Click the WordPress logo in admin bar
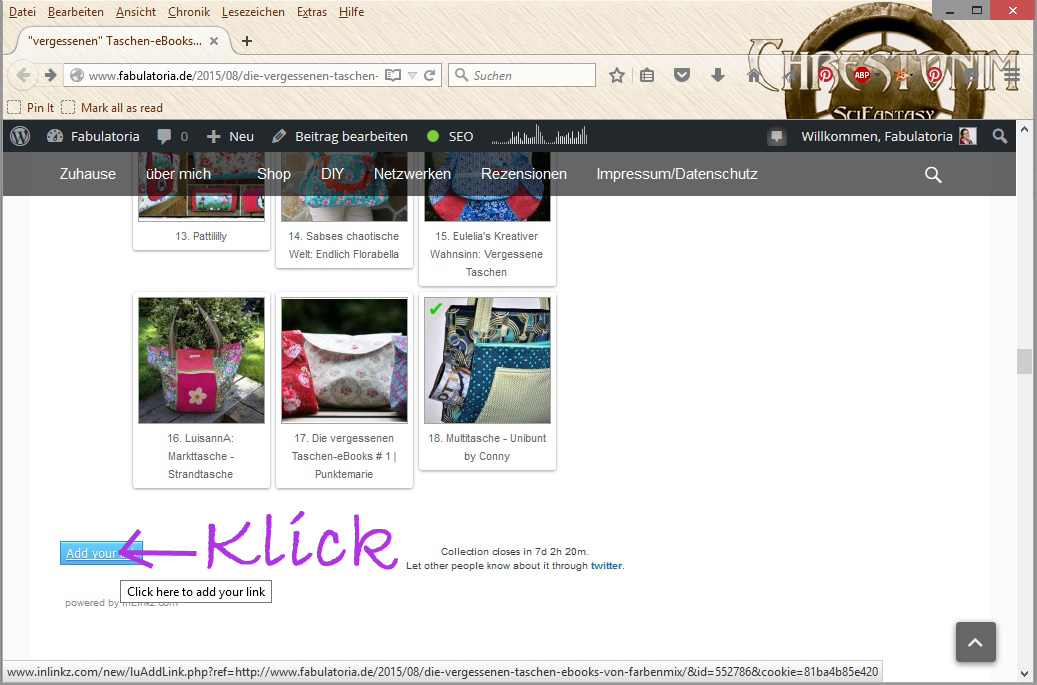Screen dimensions: 1037x685 [x=21, y=136]
